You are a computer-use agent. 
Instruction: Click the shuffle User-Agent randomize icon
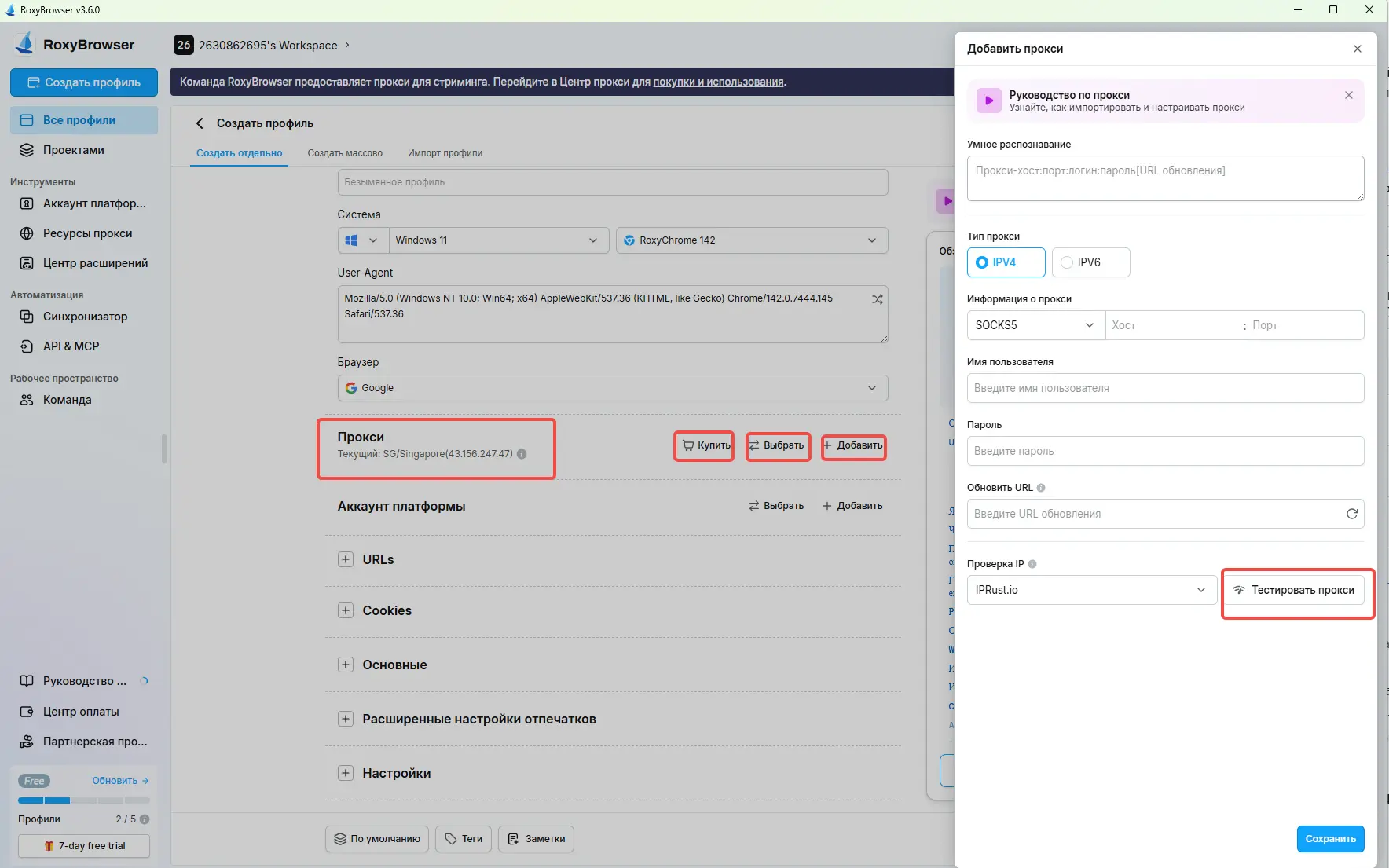[x=877, y=299]
